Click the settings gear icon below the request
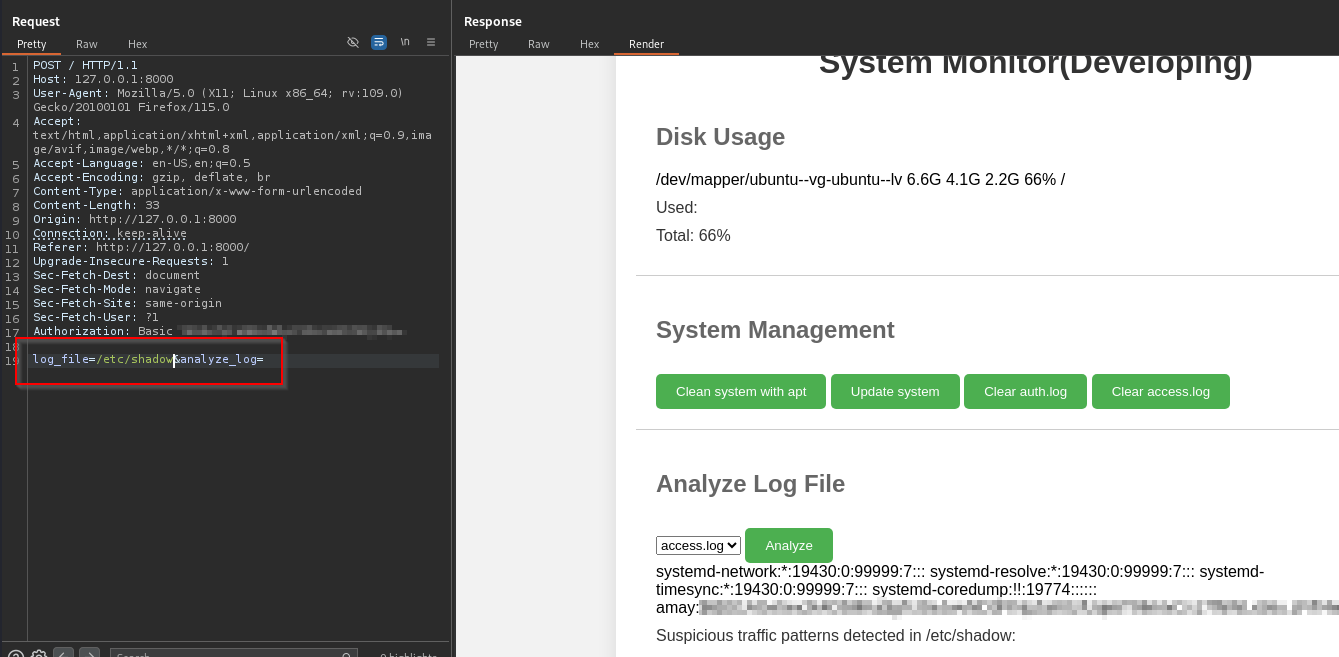 (39, 655)
